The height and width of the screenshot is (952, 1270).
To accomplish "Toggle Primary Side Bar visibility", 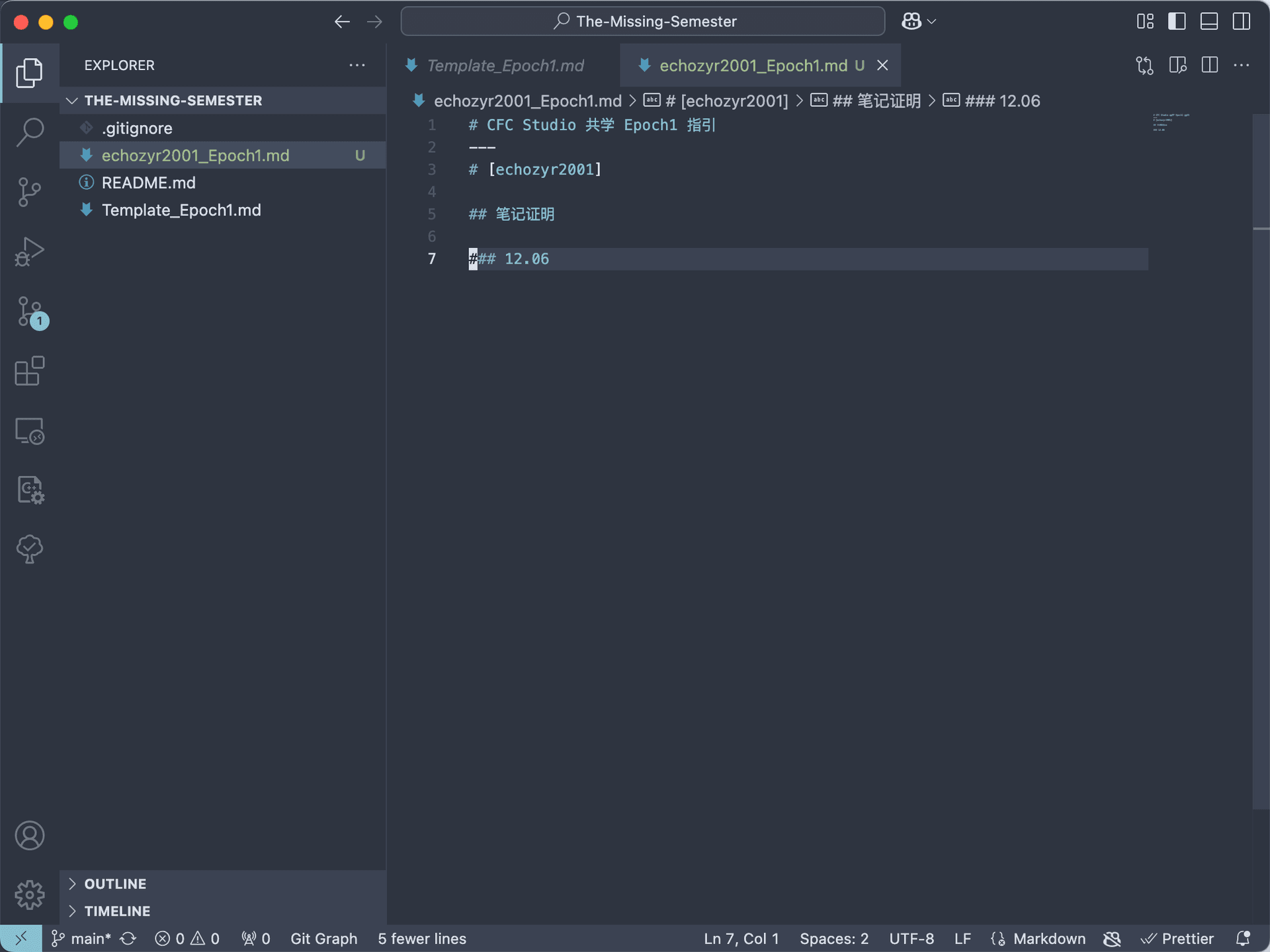I will coord(1177,22).
